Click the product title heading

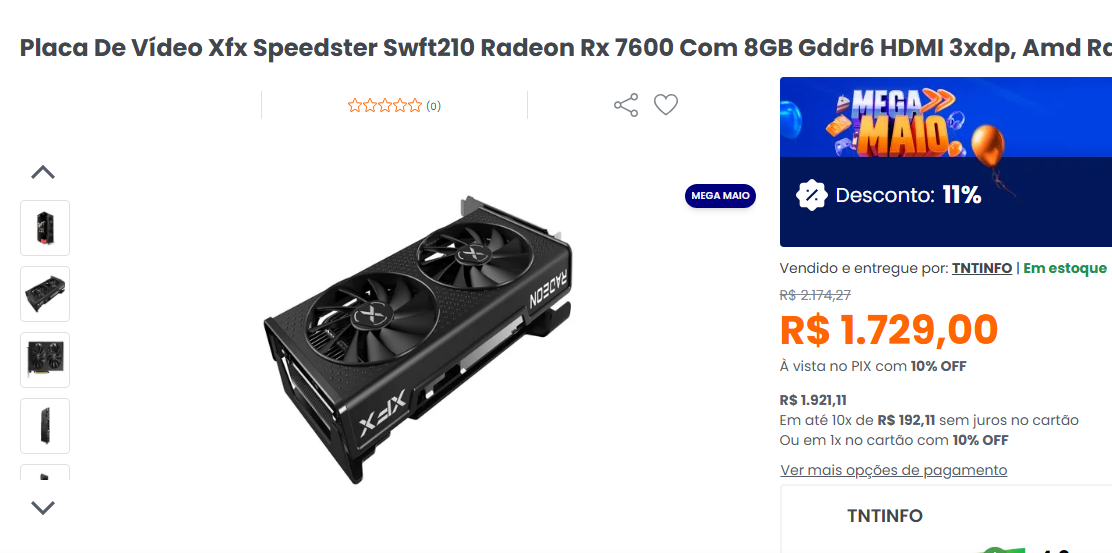(x=566, y=48)
